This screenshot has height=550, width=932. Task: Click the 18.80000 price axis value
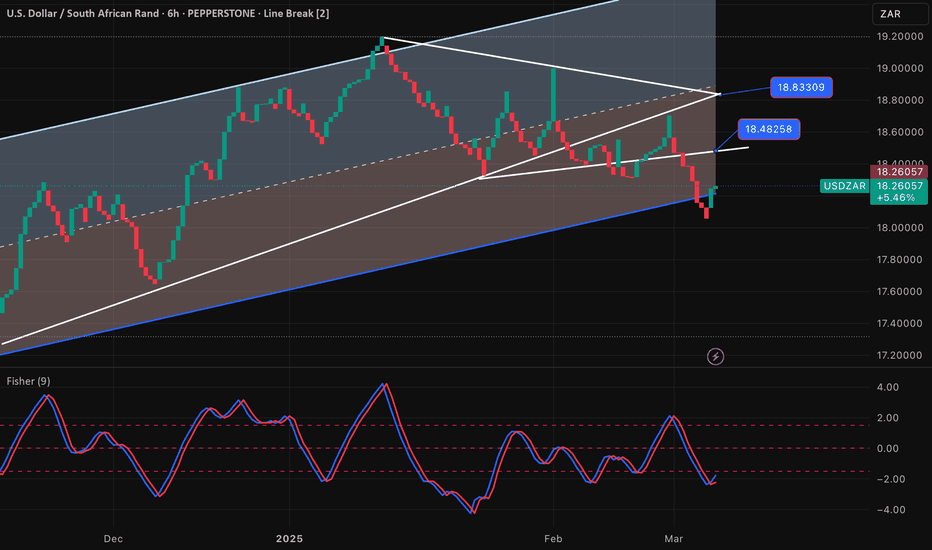pyautogui.click(x=899, y=100)
